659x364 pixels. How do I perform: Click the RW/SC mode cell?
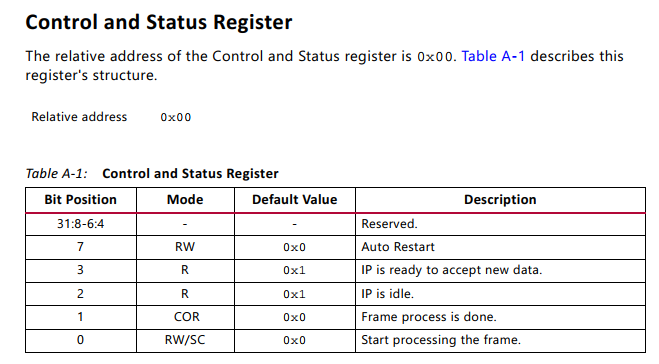185,340
